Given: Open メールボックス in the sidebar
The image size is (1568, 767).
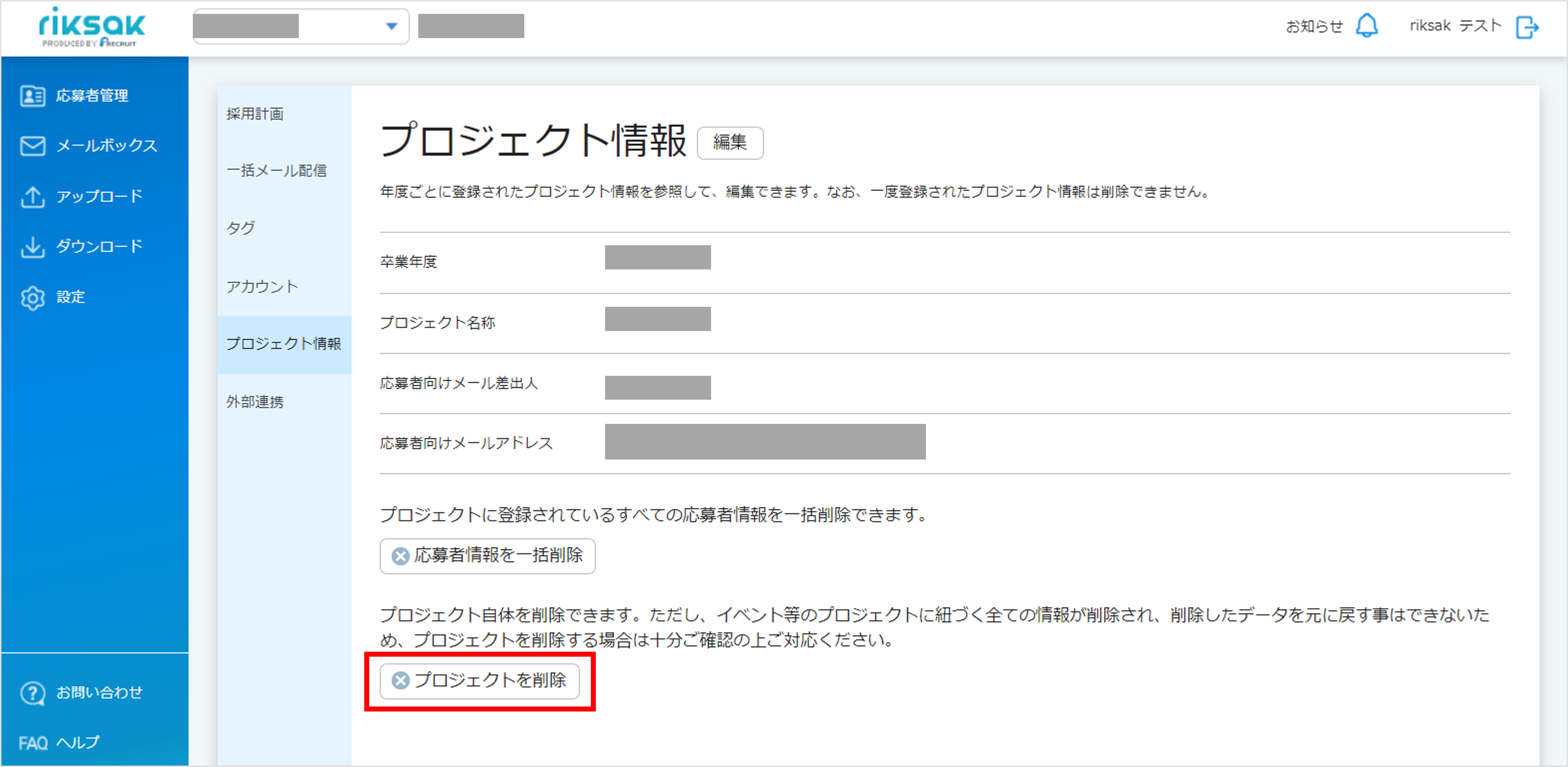Looking at the screenshot, I should pos(106,146).
